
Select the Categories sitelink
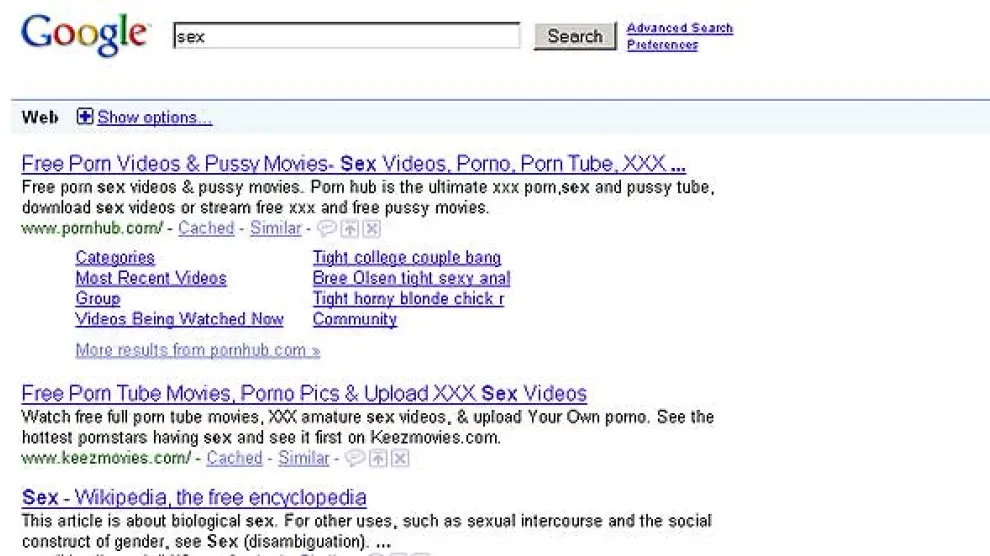(115, 258)
